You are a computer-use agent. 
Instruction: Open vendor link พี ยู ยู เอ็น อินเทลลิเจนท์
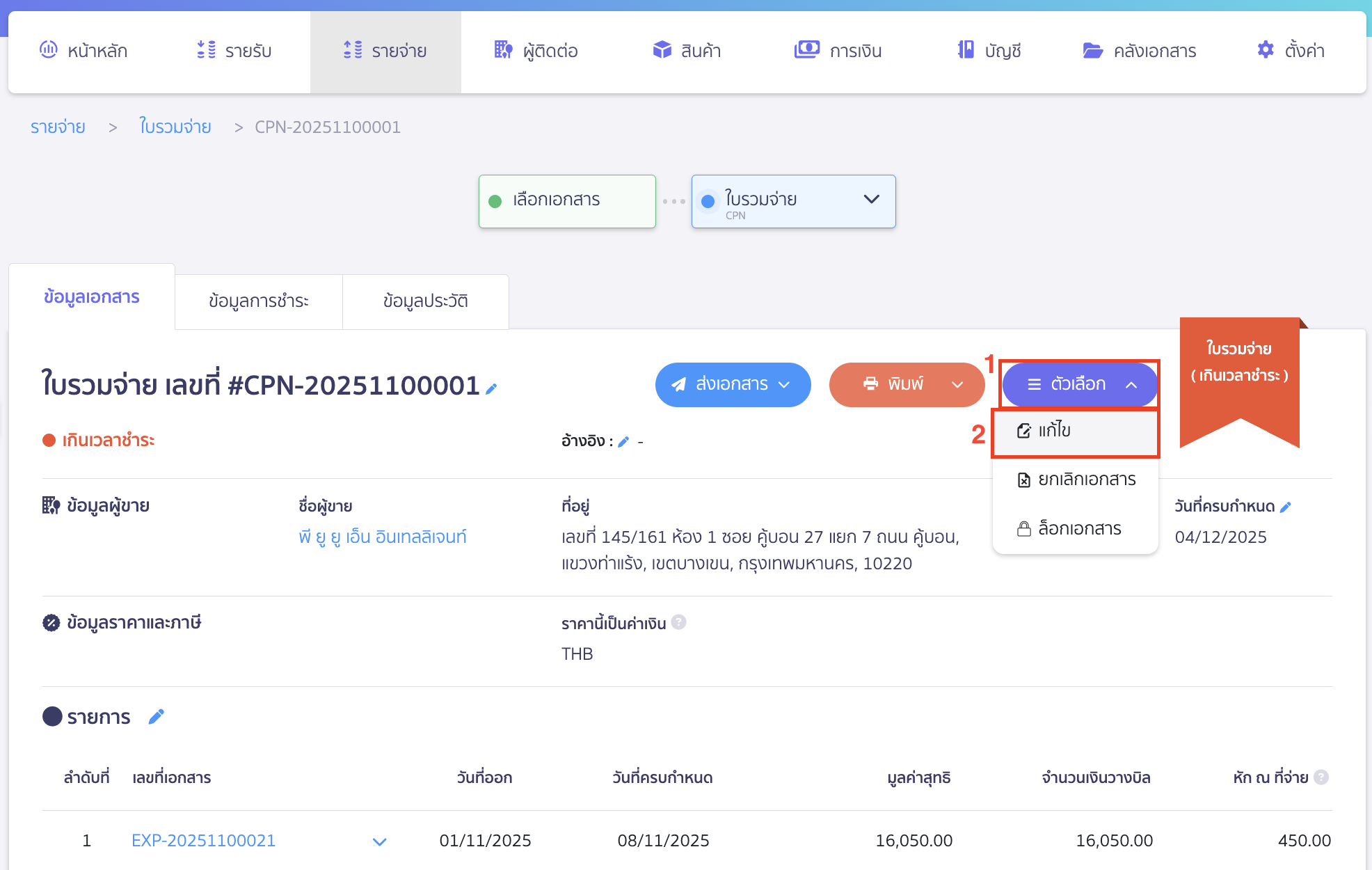tap(383, 537)
